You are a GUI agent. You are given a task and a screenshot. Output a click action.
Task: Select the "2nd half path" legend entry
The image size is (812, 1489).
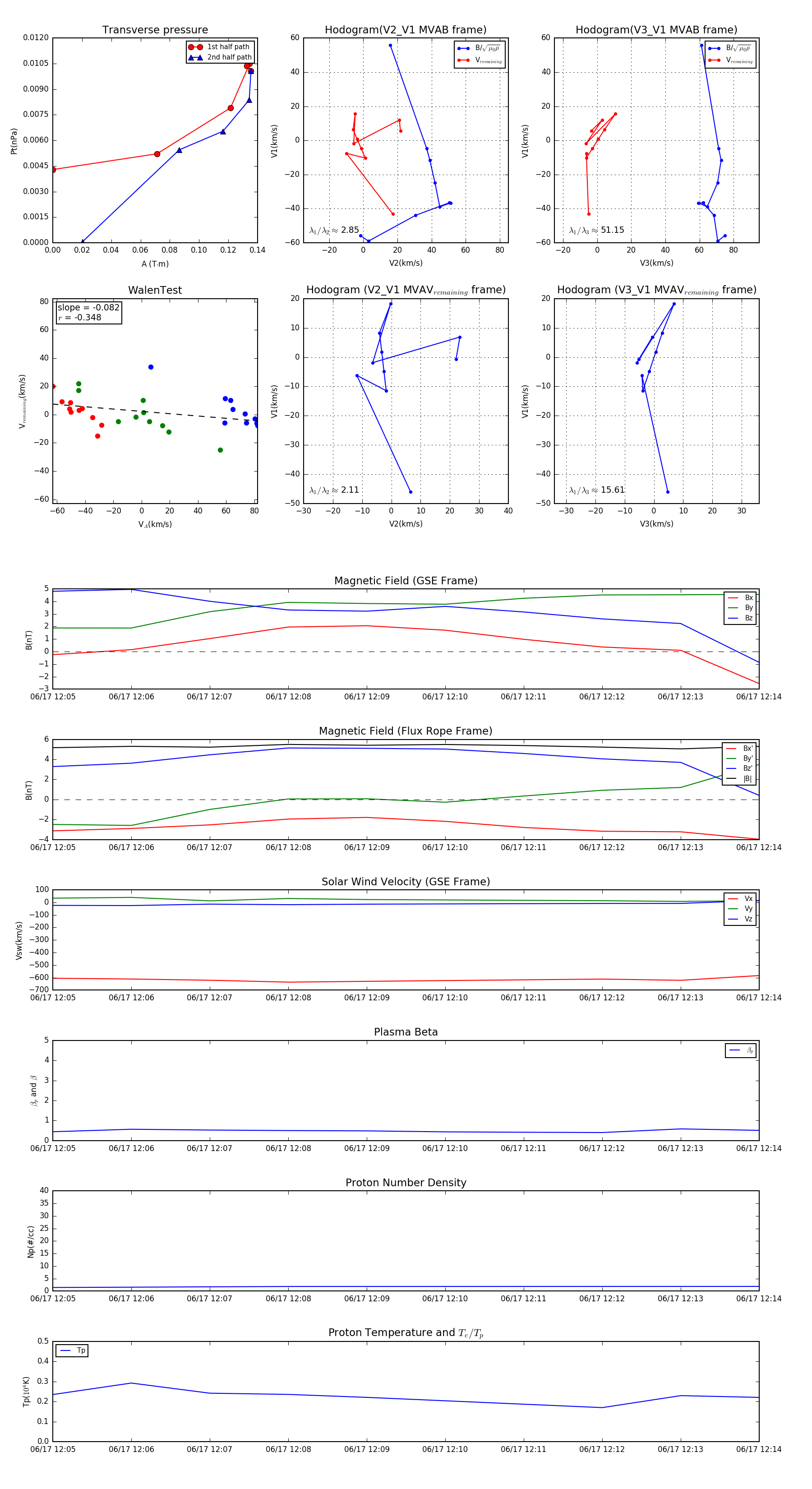pyautogui.click(x=220, y=57)
